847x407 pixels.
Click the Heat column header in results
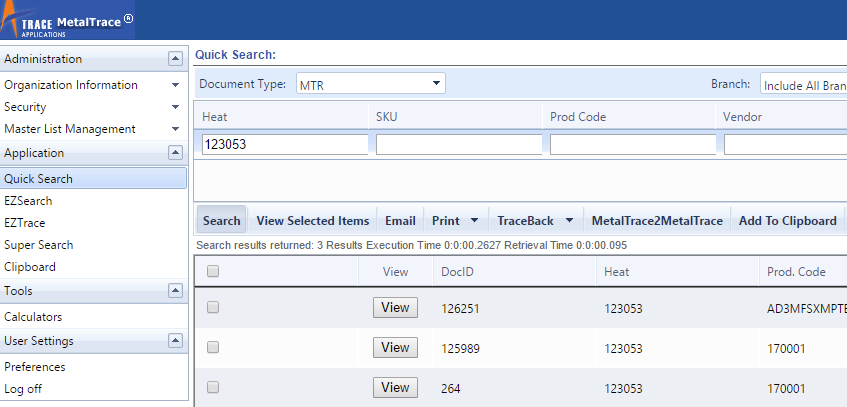[616, 271]
